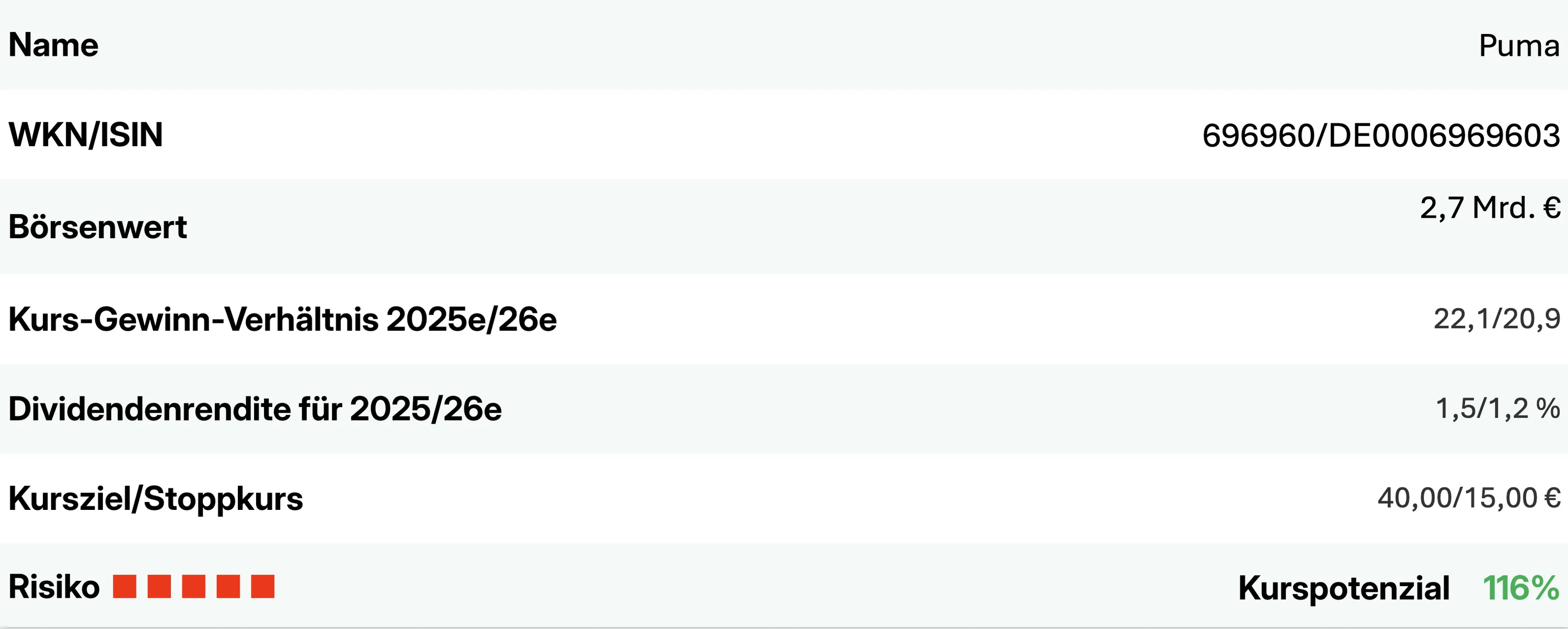
Task: Select the green 116% Kurspotenzial value
Action: [x=1520, y=588]
